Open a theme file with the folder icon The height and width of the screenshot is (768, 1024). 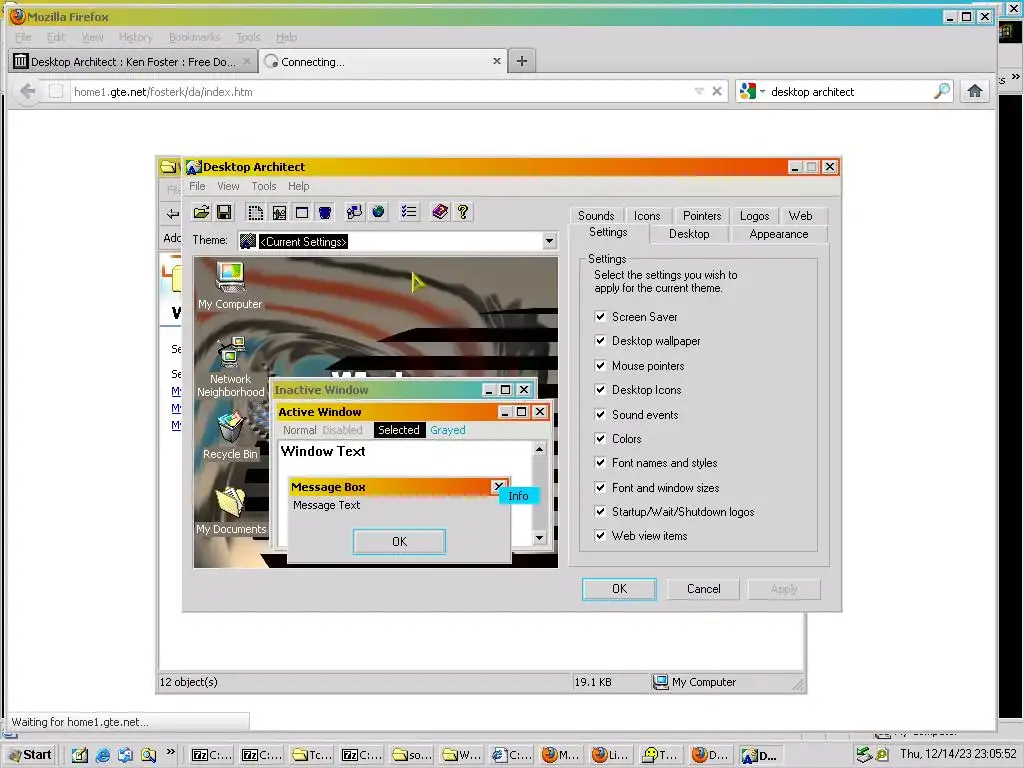202,212
